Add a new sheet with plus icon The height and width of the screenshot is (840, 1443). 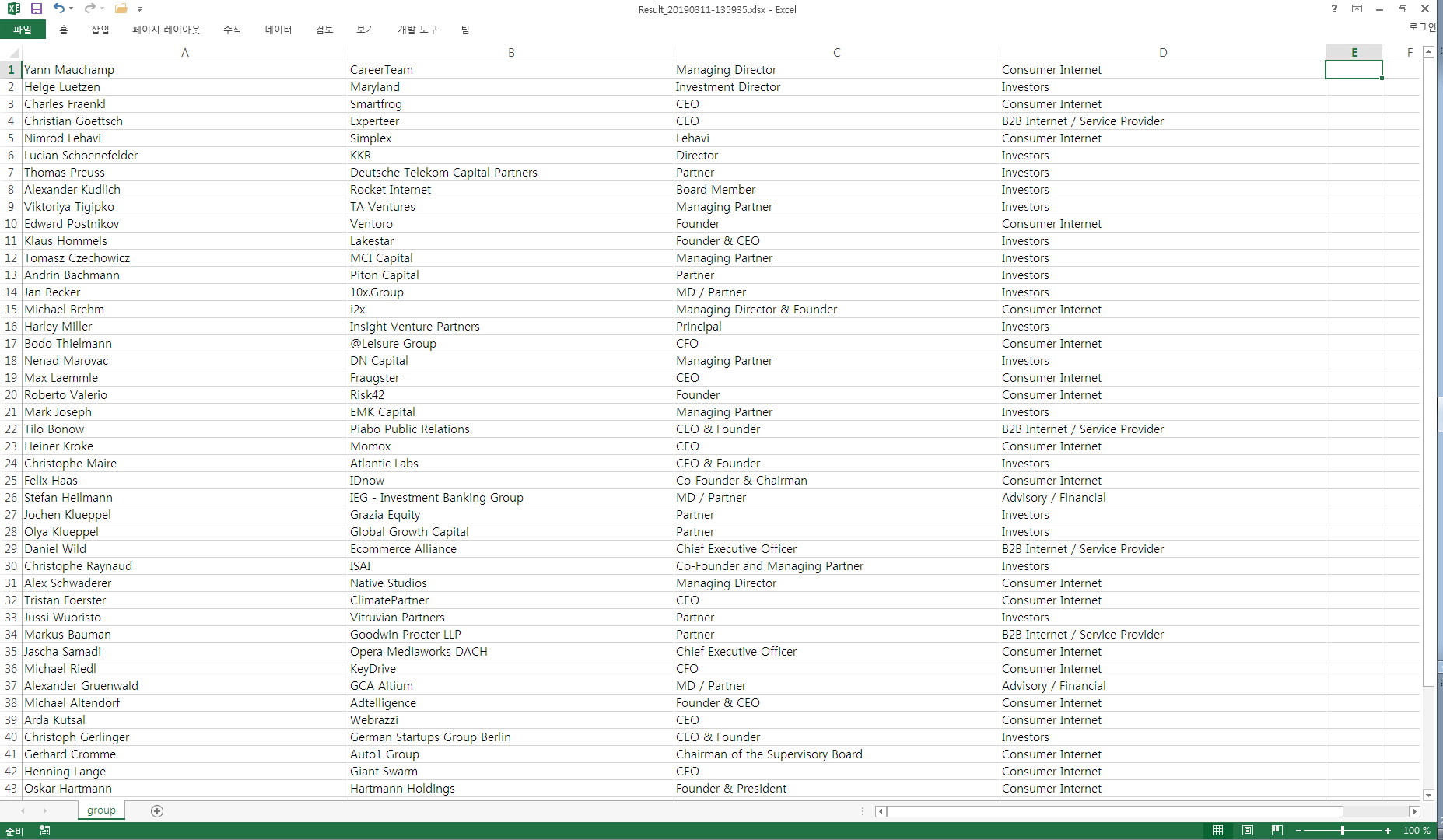point(157,811)
